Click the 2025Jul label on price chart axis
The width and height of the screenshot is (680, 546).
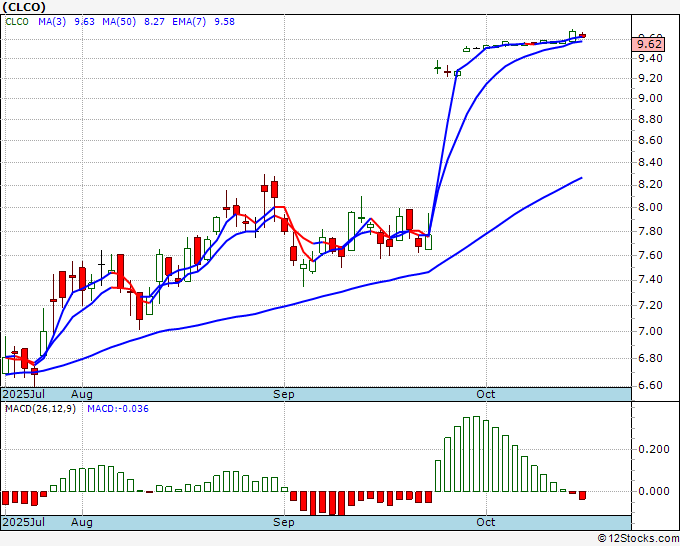[23, 394]
